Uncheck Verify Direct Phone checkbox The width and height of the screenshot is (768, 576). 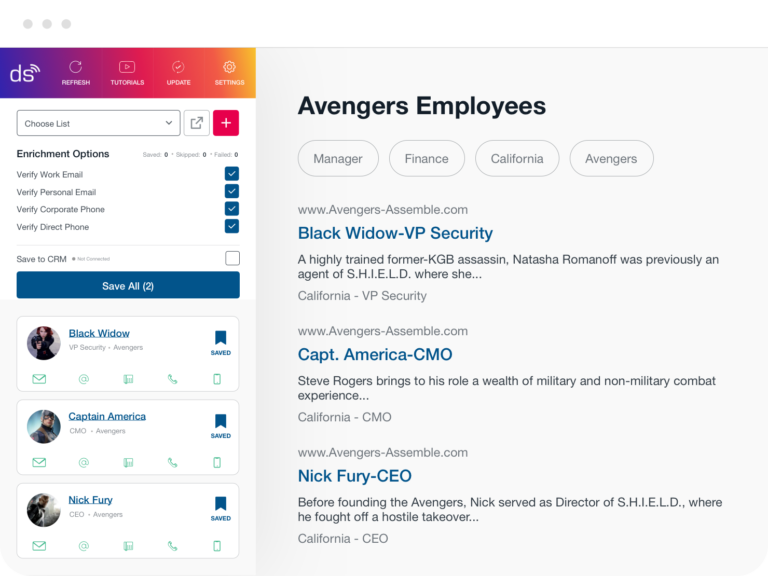pos(232,226)
